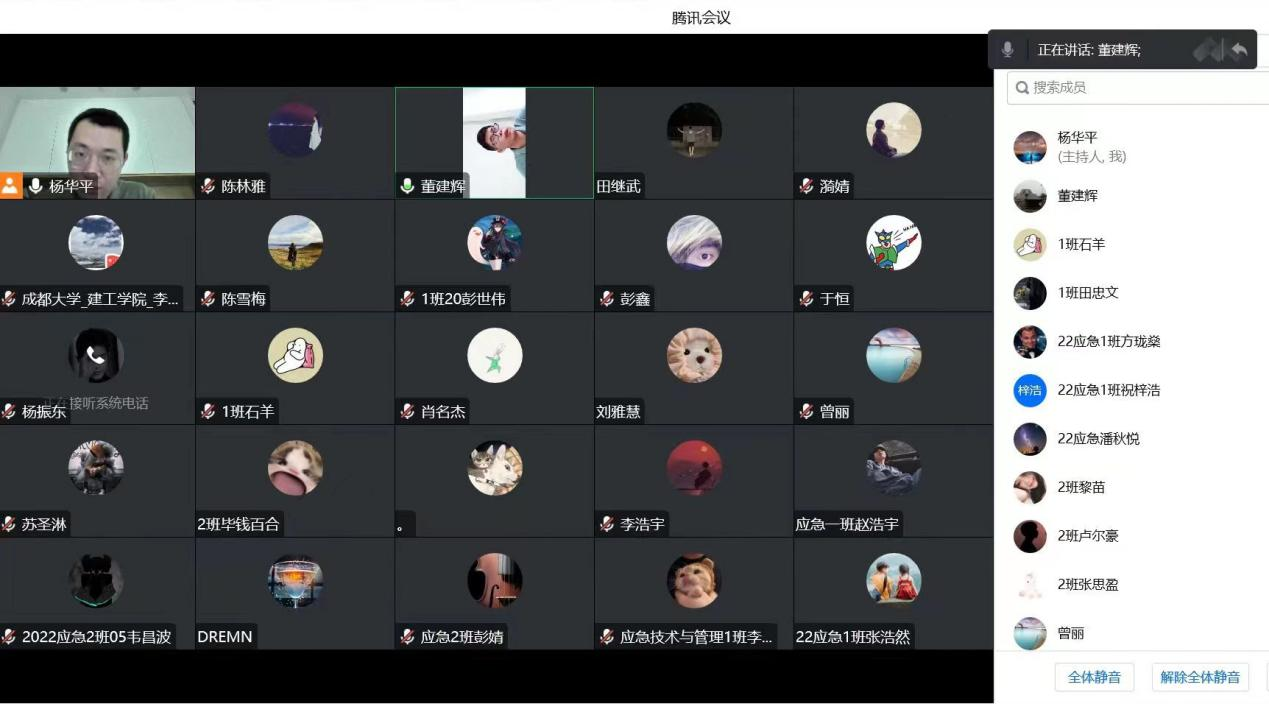
Task: Click the muted mic icon for 苏圣淋
Action: coord(9,524)
